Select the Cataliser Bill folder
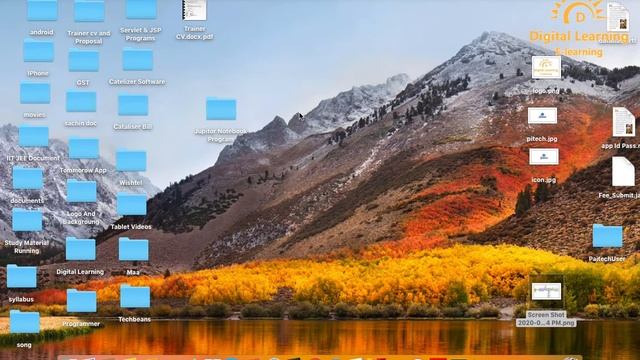Screen dimensions: 640x360 133,105
